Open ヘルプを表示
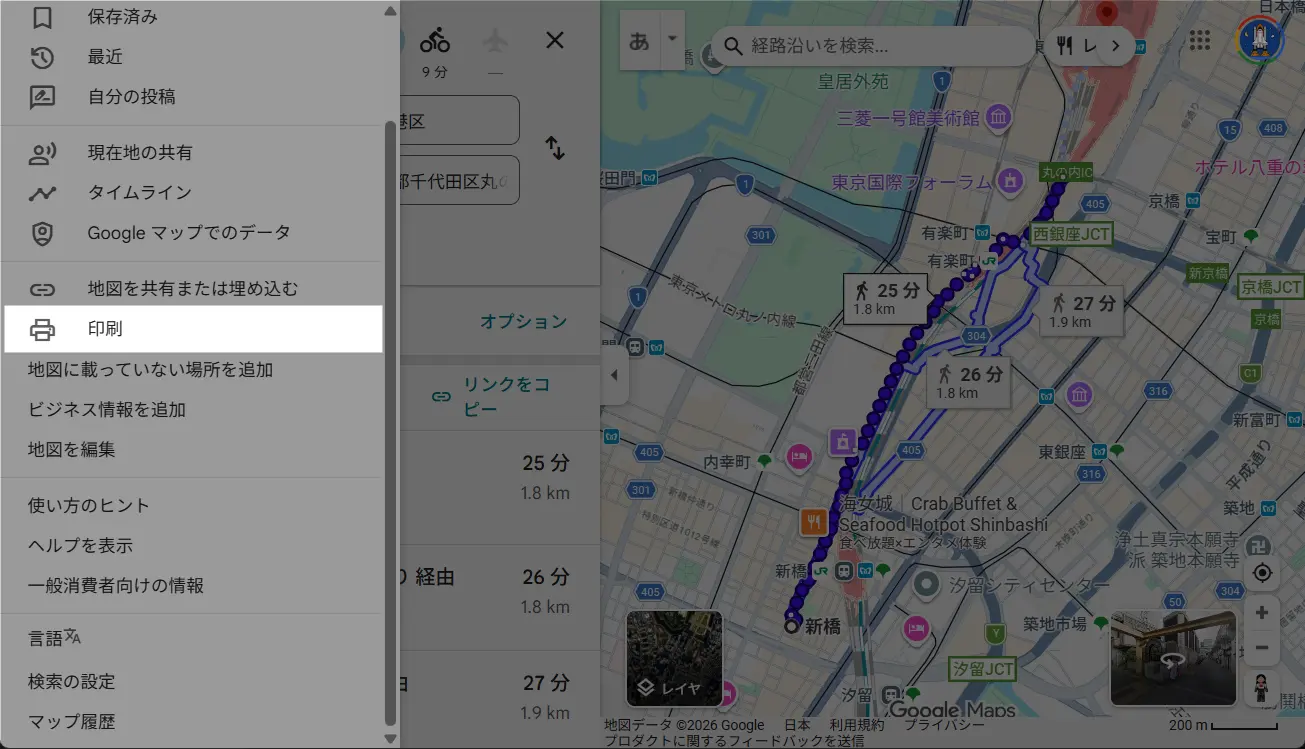1305x749 pixels. click(192, 546)
